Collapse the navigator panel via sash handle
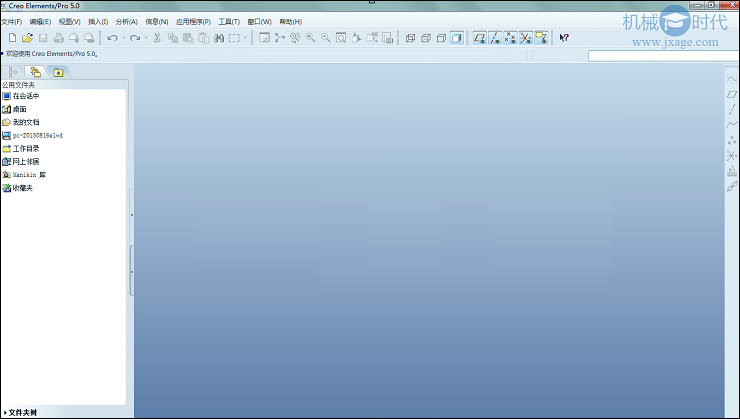This screenshot has width=740, height=419. coord(132,215)
